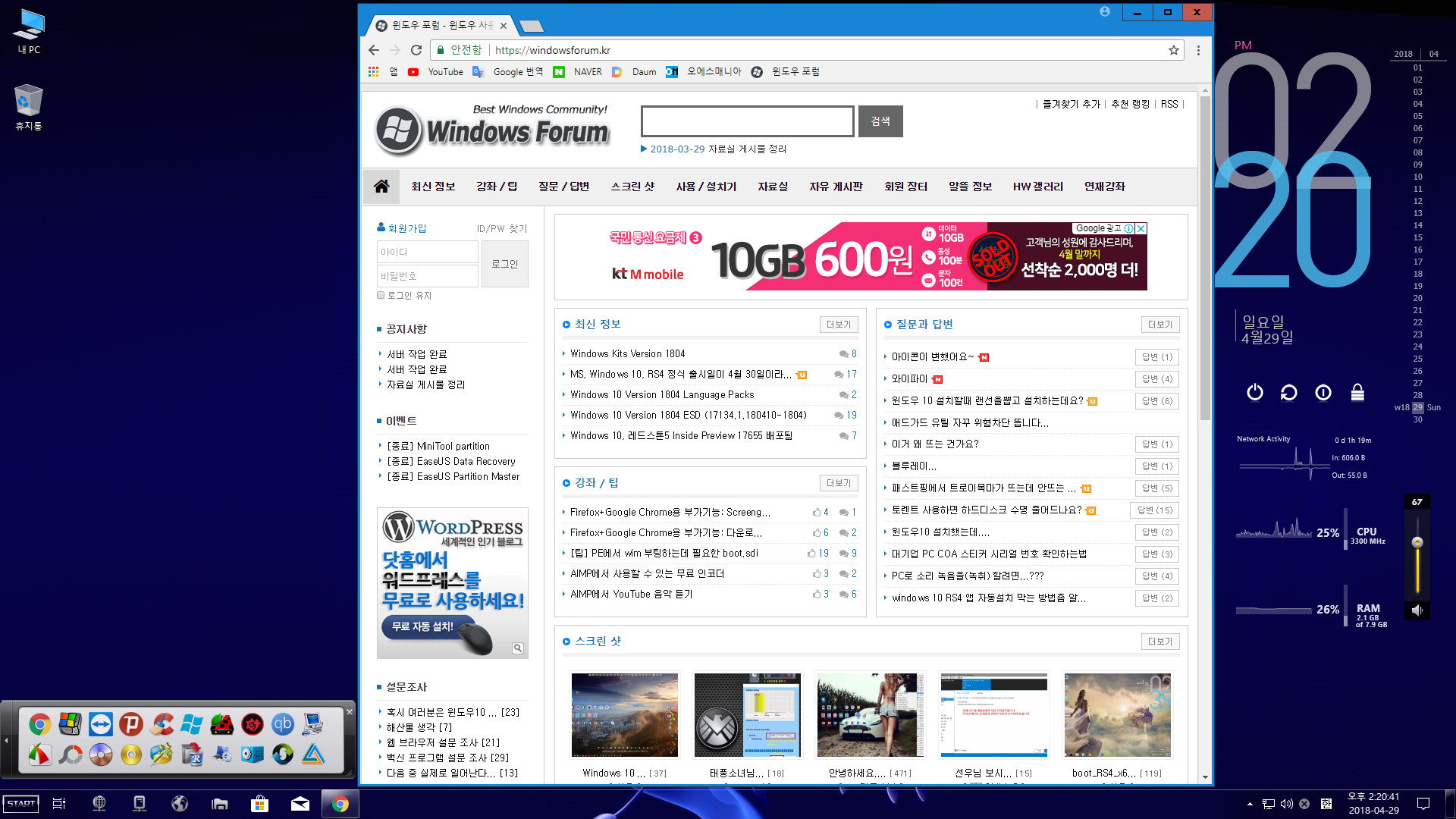The image size is (1456, 819).
Task: Open TeamViewer icon in the dock
Action: tap(101, 724)
